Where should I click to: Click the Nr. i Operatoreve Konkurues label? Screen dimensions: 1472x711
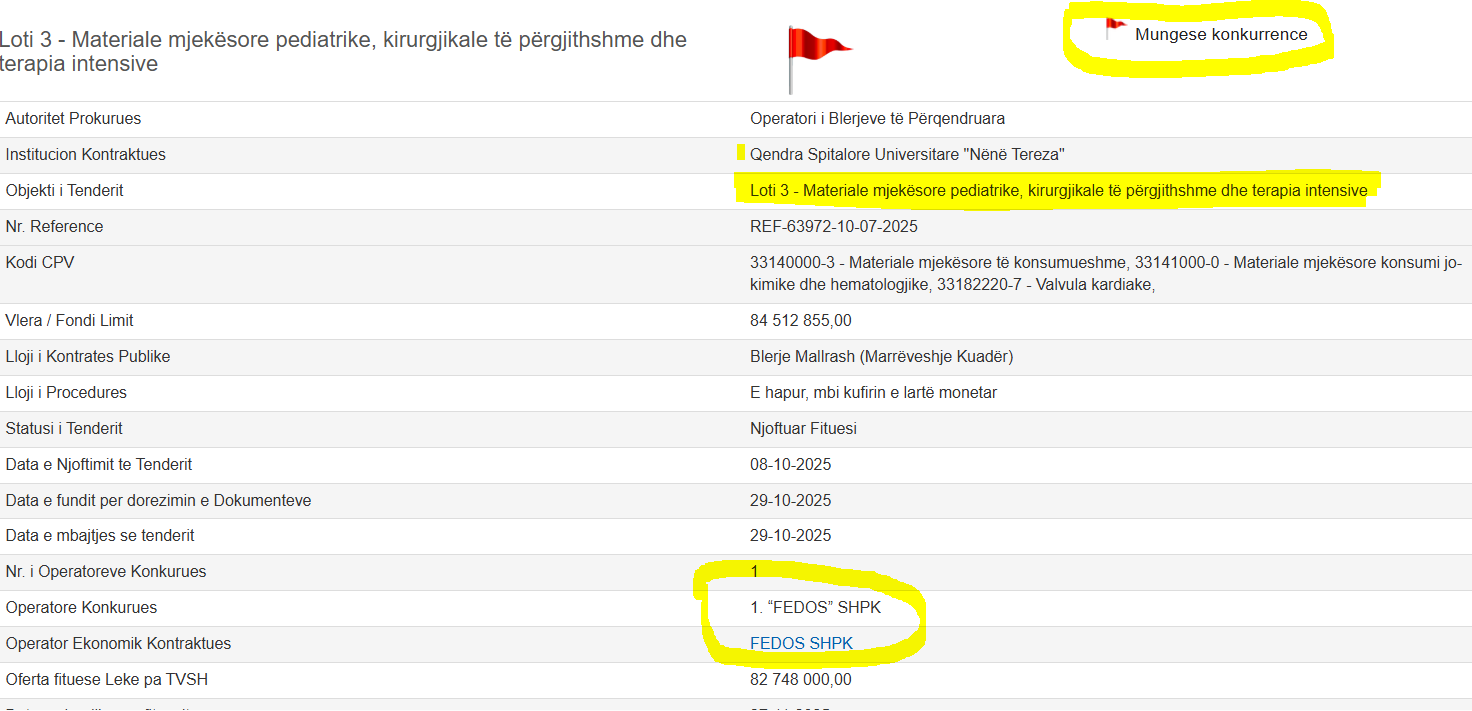pos(106,572)
